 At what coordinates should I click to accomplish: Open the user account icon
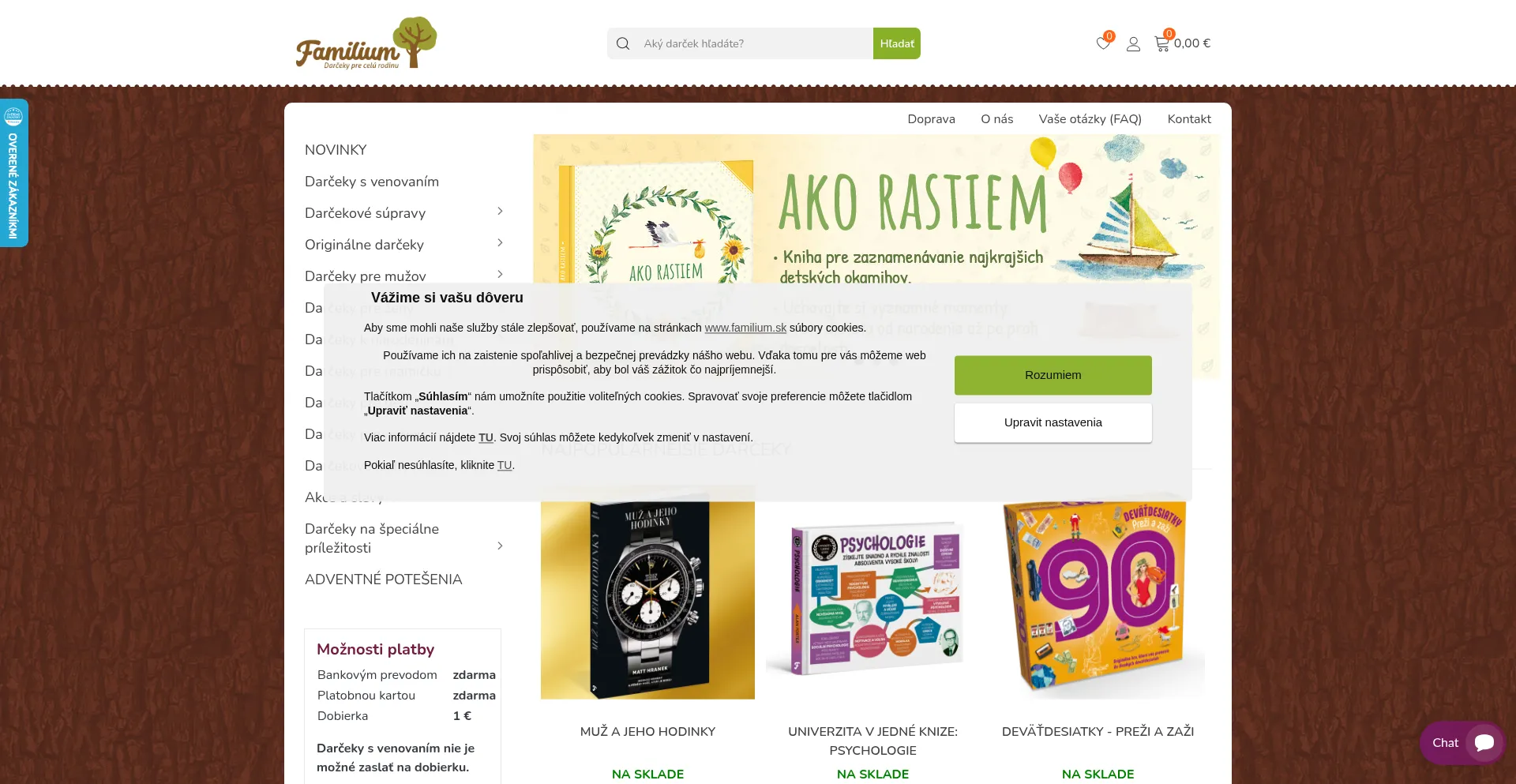[x=1133, y=44]
